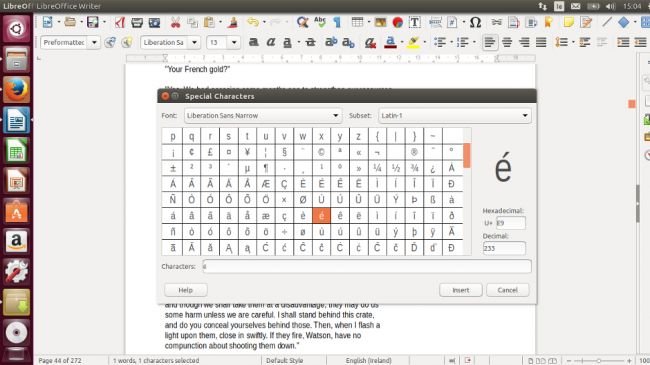Expand the font color dropdown arrow
Screen dimensions: 650x365
[x=402, y=42]
